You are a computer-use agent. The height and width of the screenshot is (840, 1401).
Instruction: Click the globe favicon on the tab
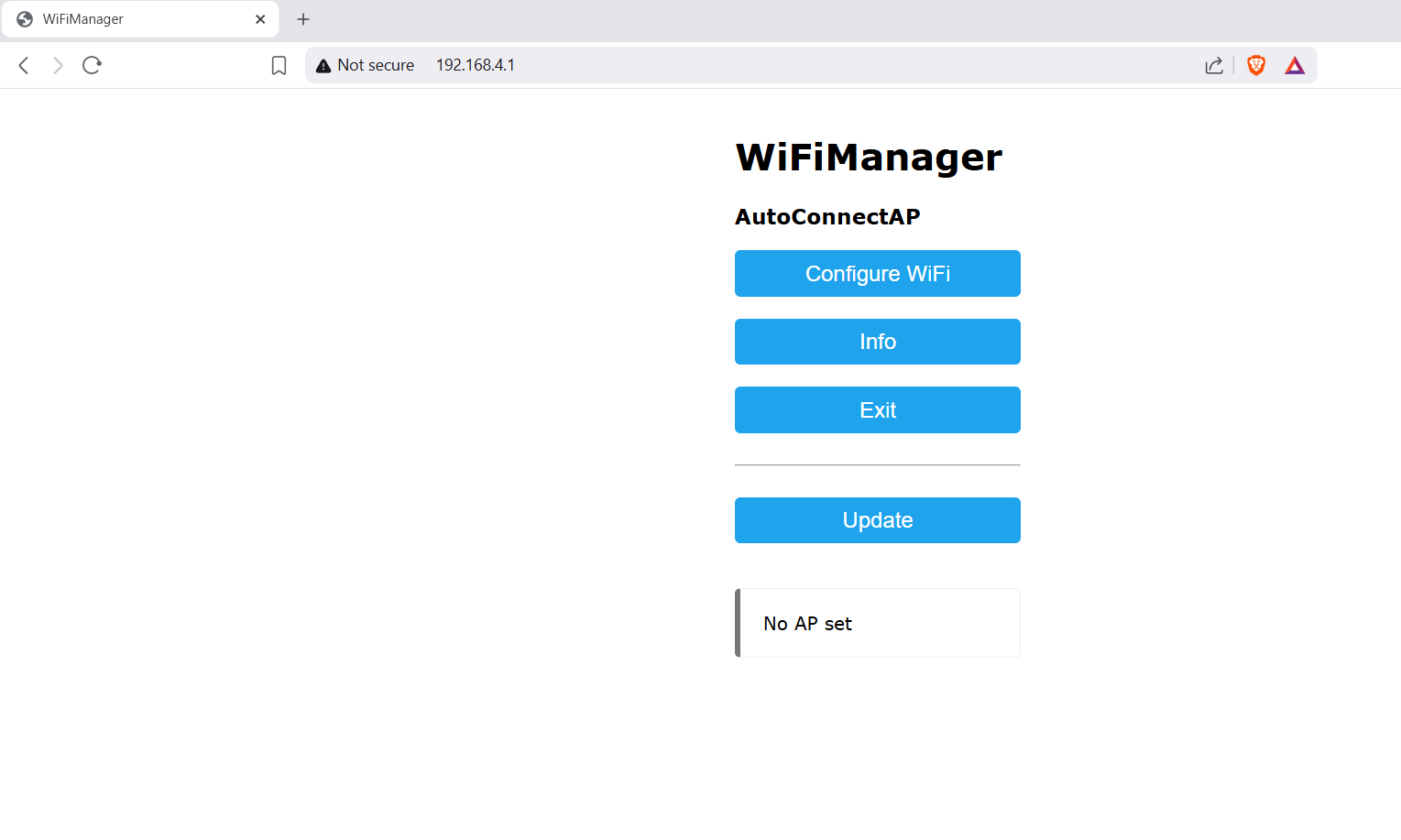point(25,19)
